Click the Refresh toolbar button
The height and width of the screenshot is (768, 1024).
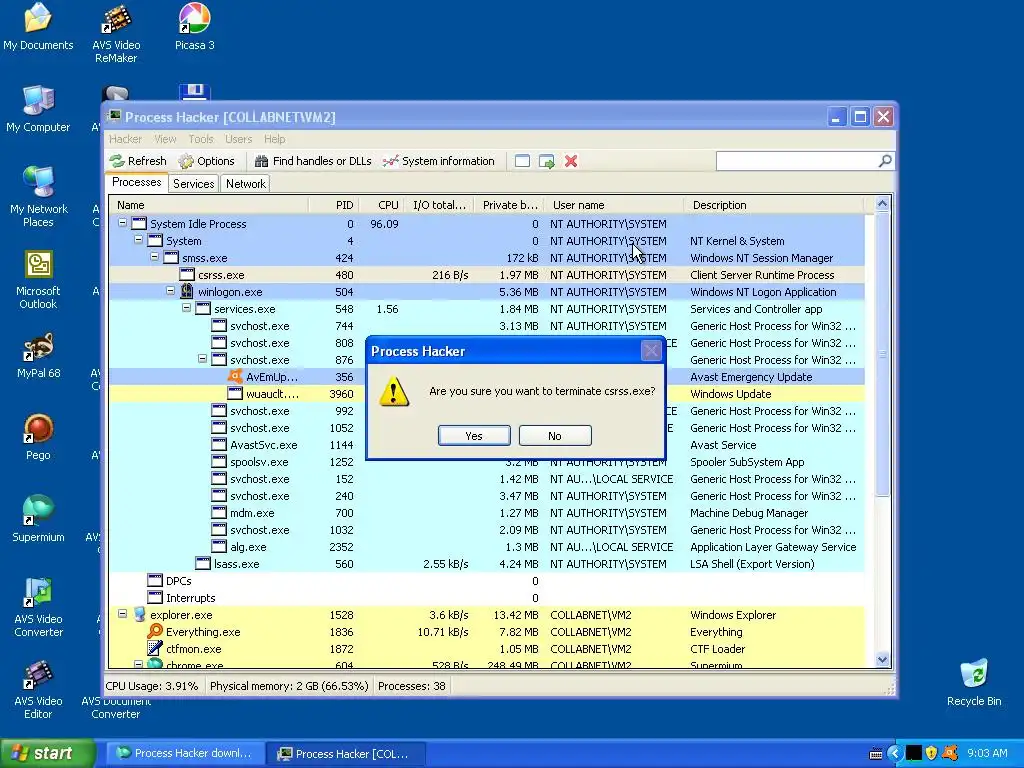(138, 161)
